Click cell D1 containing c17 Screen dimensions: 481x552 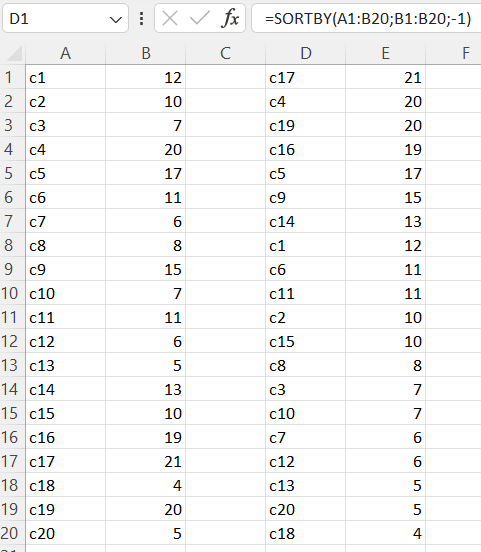306,77
